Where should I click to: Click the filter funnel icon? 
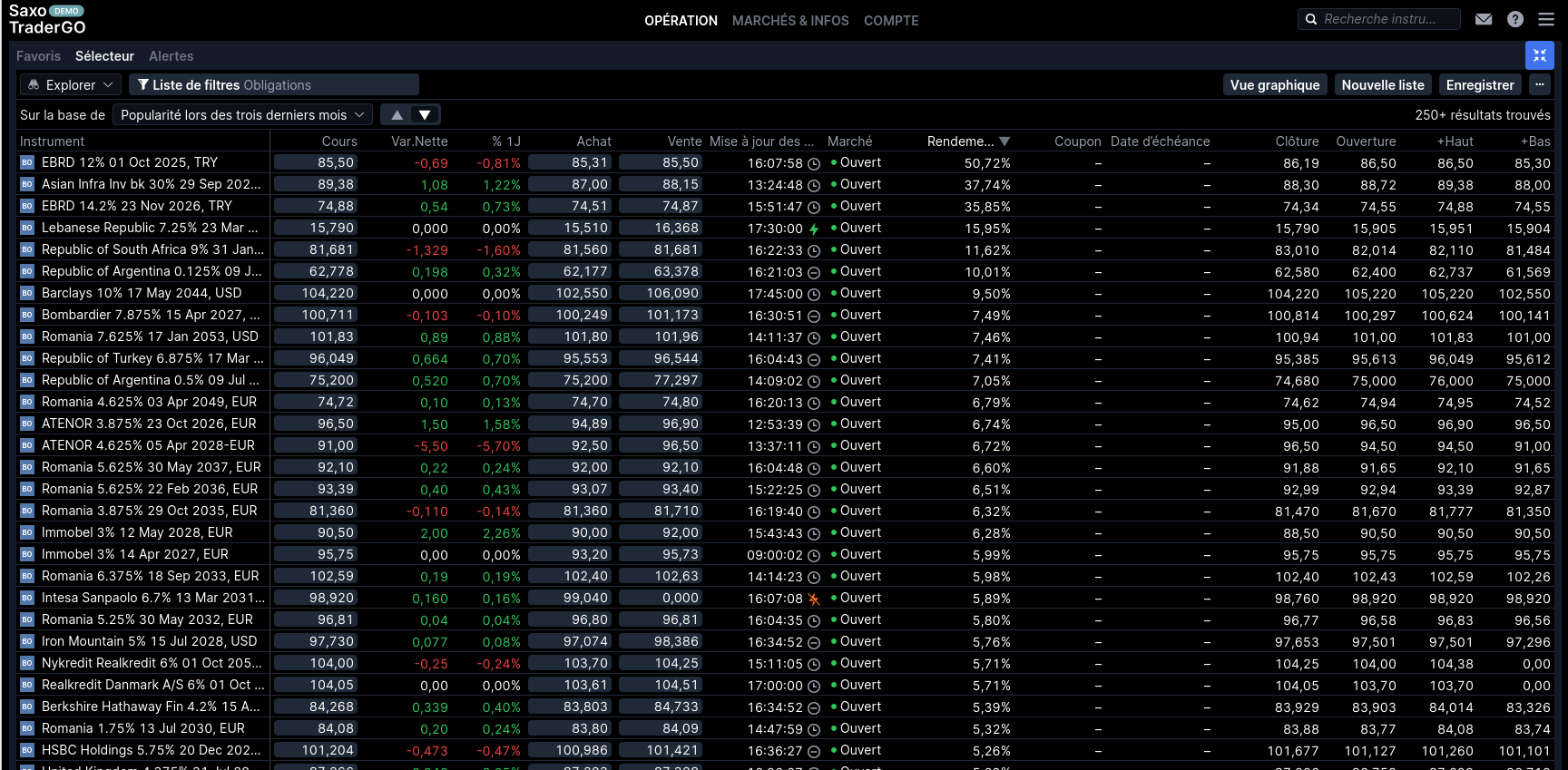click(143, 84)
